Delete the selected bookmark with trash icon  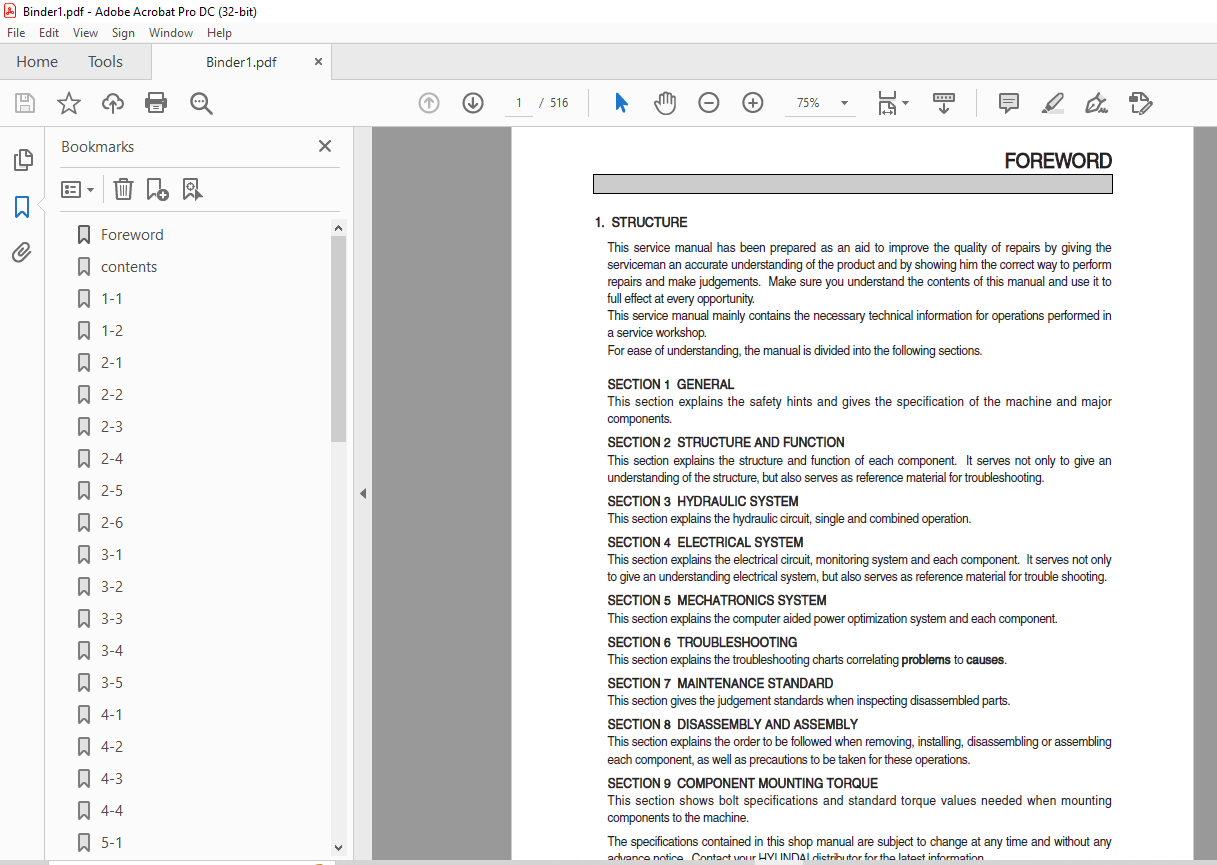click(x=123, y=189)
